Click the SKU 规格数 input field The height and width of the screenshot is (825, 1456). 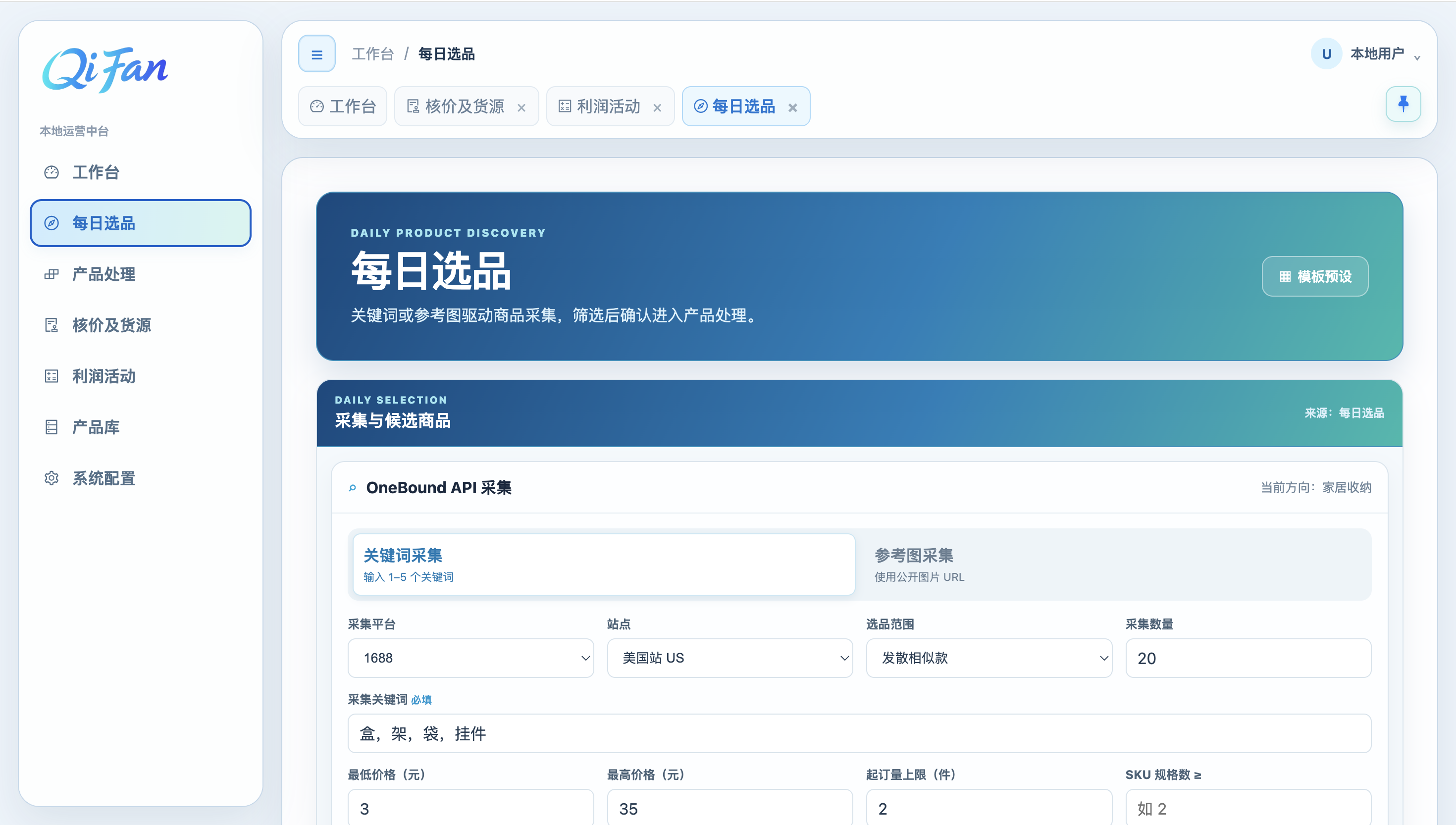click(1248, 808)
